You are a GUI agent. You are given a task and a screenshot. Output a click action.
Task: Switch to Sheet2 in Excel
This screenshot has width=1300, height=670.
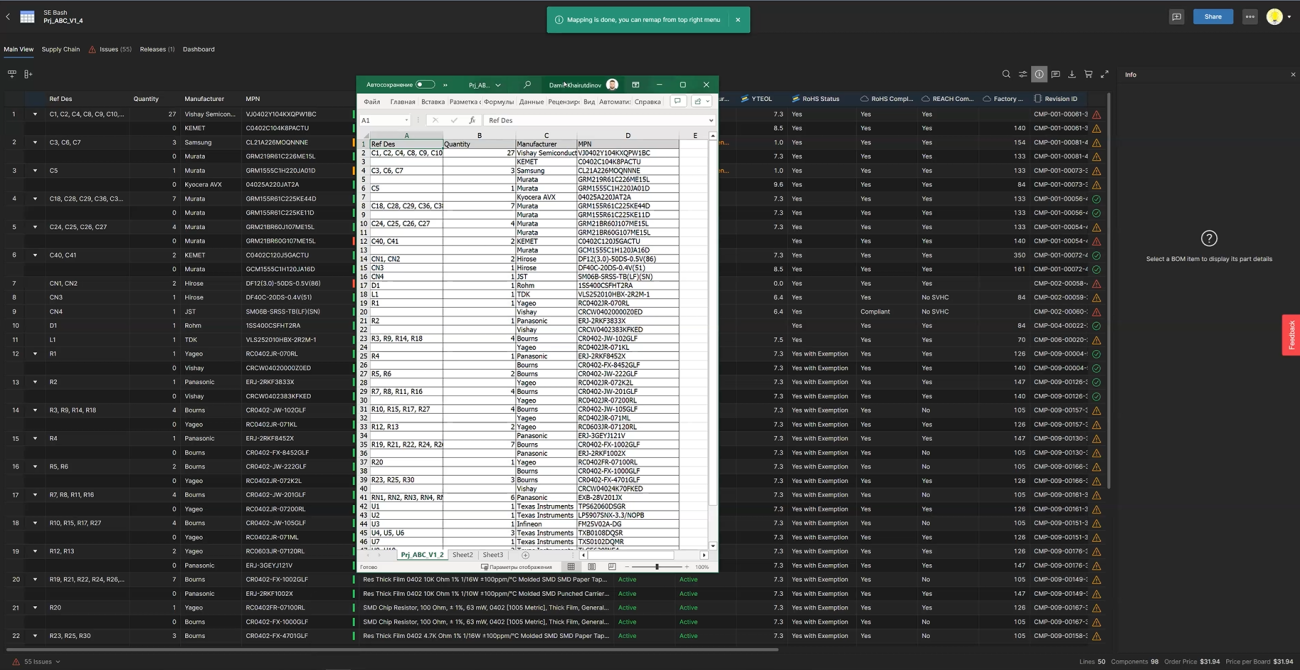tap(462, 554)
